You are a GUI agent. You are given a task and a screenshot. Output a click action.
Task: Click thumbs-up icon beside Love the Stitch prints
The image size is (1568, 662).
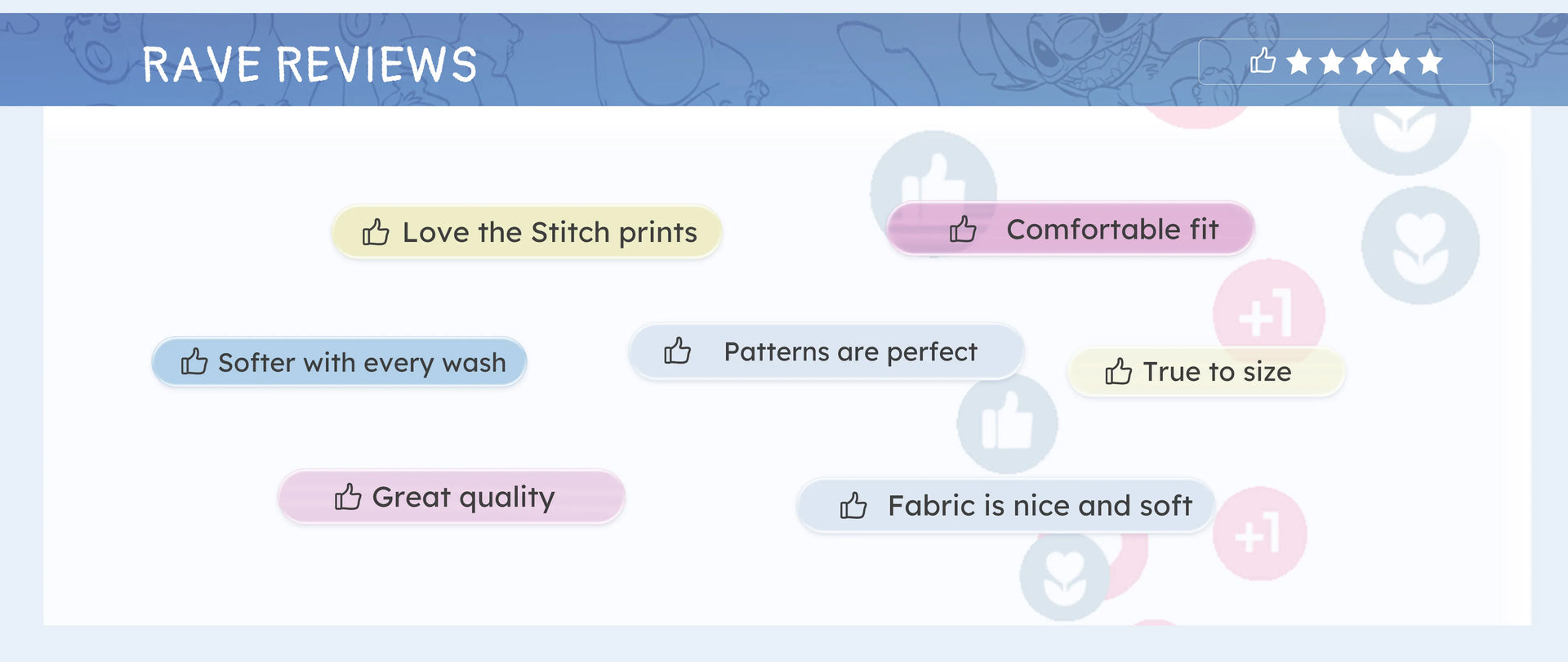coord(376,233)
